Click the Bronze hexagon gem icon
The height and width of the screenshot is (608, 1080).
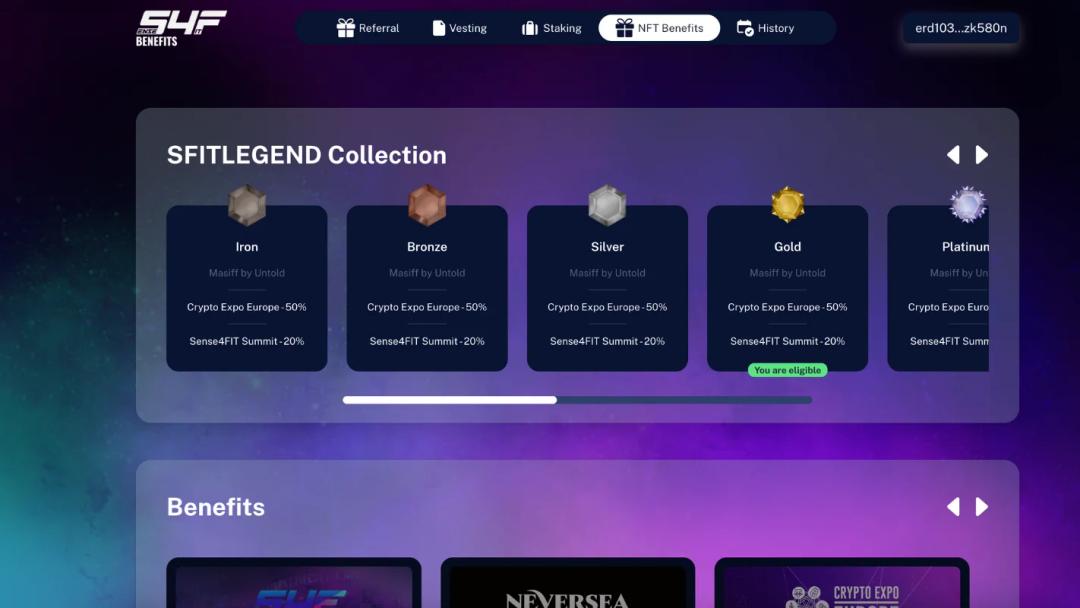click(x=427, y=205)
